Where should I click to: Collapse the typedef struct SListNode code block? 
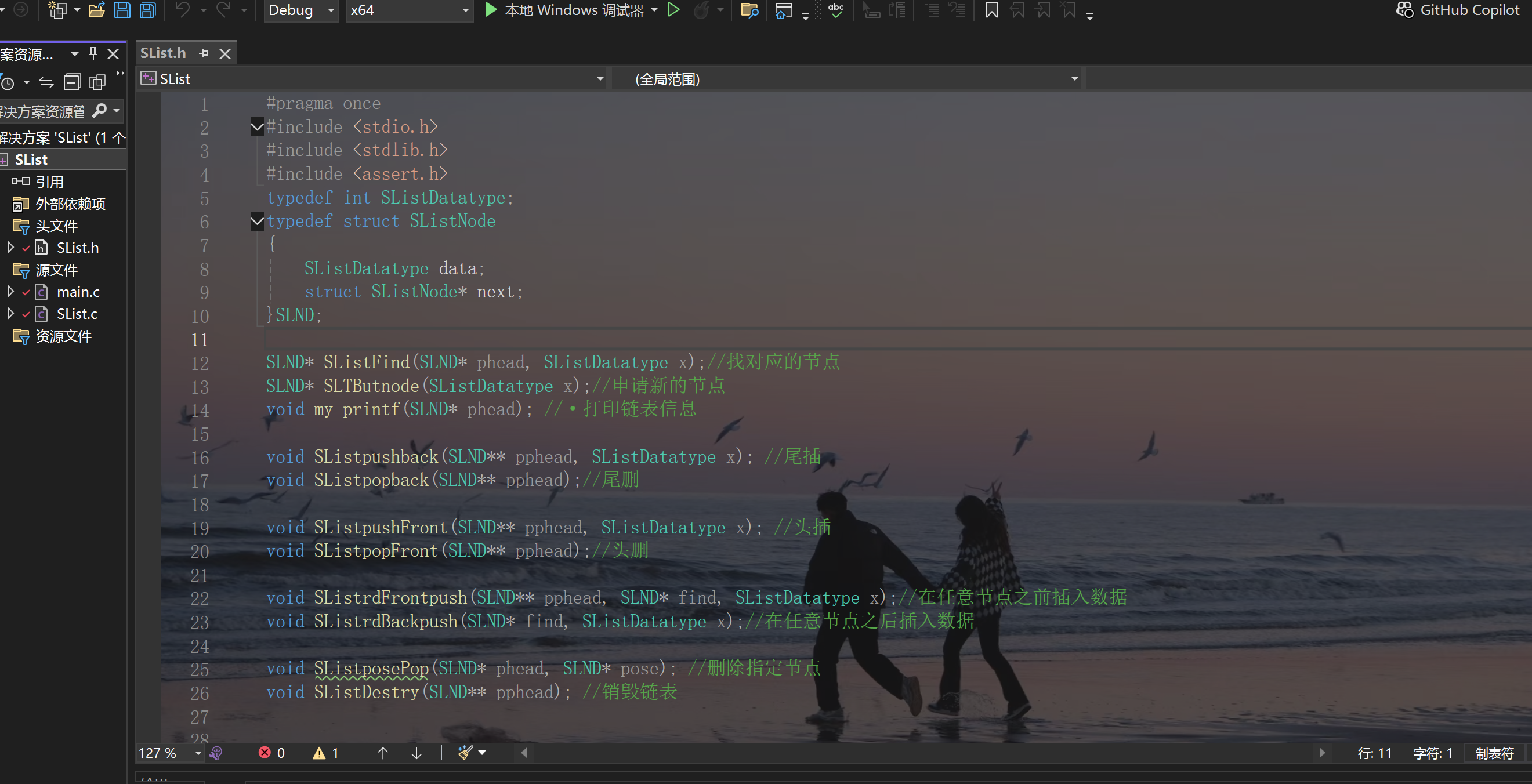coord(257,222)
